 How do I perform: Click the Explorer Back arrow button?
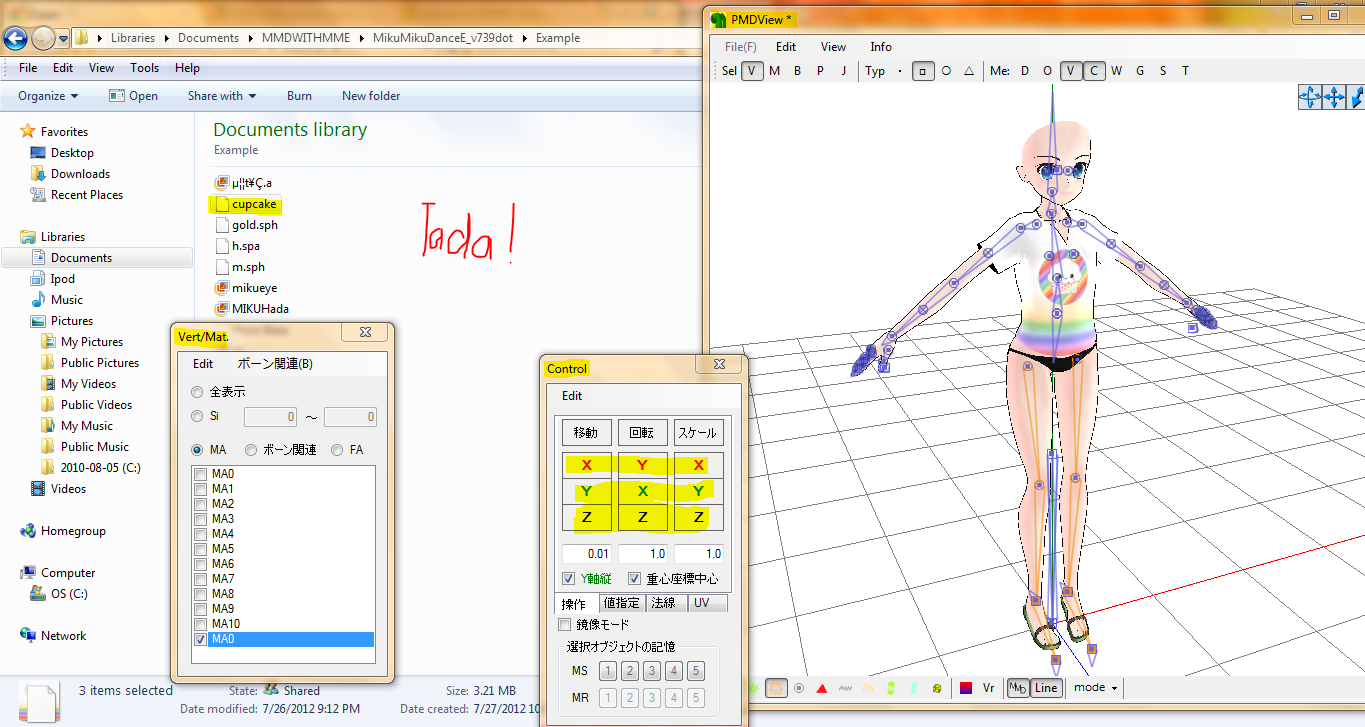[x=16, y=38]
